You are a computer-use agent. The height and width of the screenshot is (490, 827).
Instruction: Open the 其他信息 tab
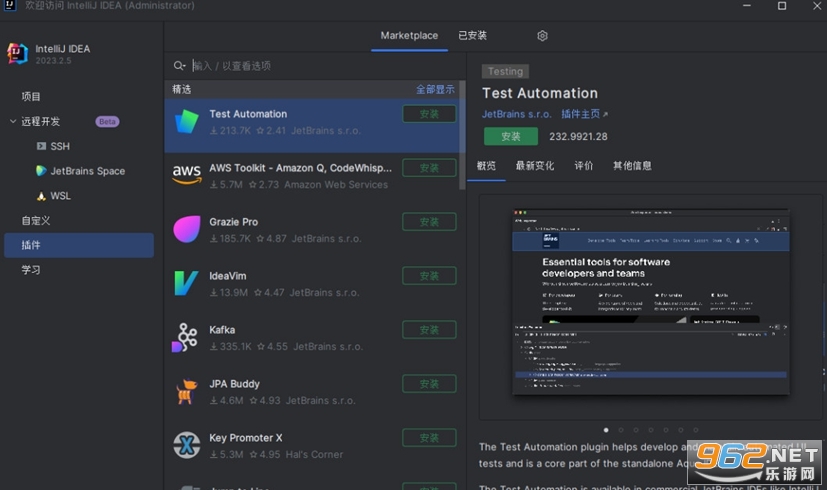tap(632, 166)
